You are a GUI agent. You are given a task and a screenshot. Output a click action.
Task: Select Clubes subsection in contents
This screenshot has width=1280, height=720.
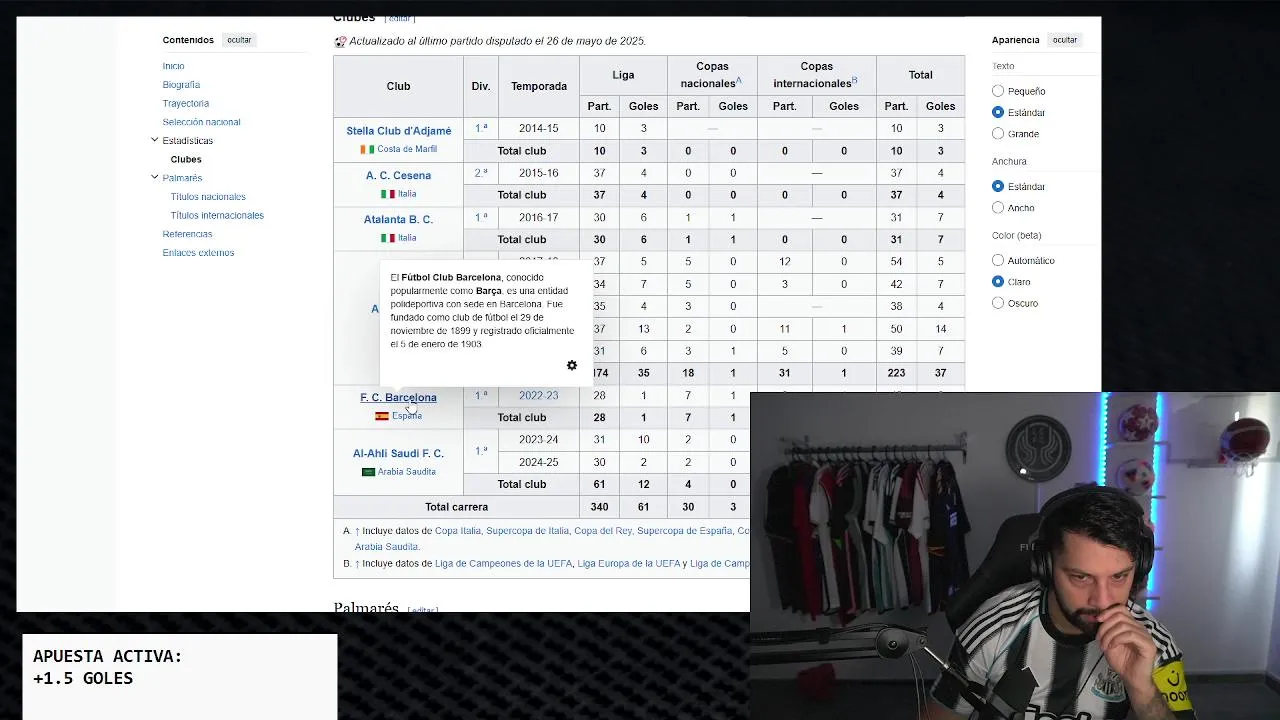[186, 159]
